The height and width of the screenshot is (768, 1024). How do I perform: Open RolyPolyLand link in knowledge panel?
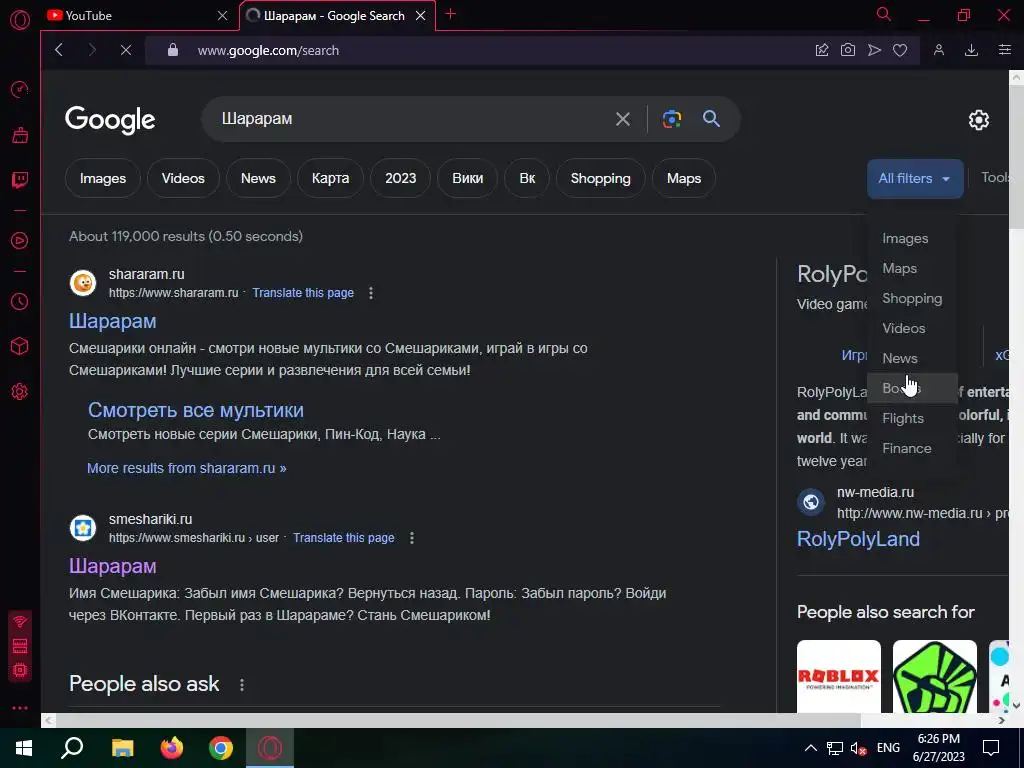pos(858,539)
